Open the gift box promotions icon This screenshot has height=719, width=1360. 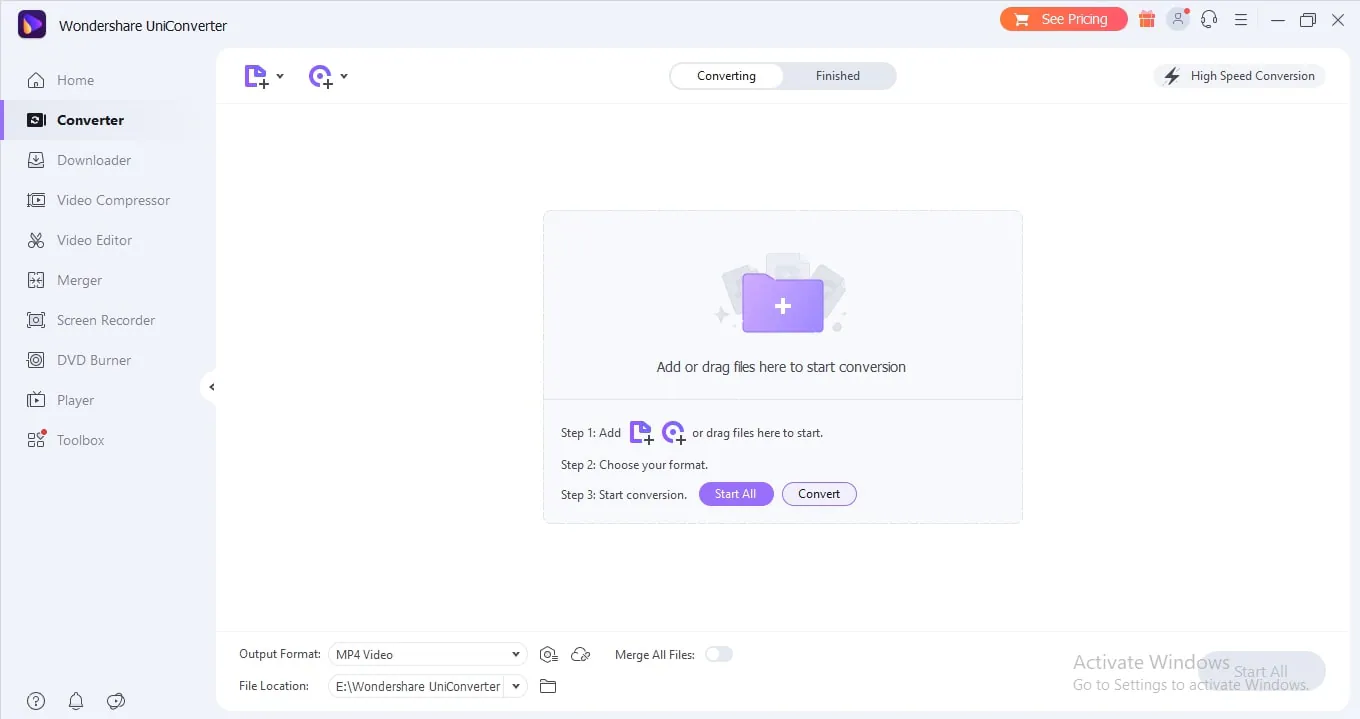click(x=1147, y=19)
